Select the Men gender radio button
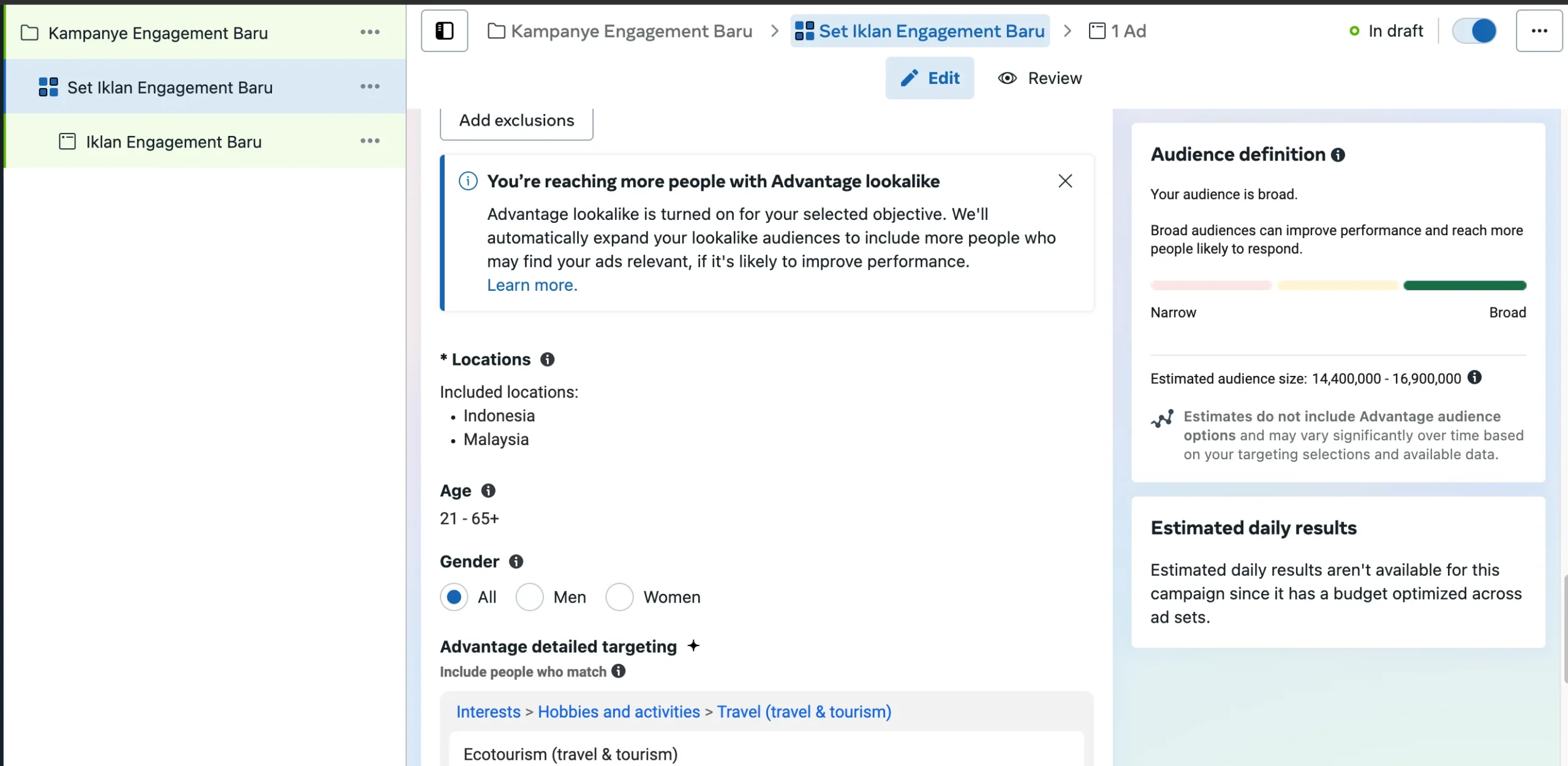 tap(529, 597)
